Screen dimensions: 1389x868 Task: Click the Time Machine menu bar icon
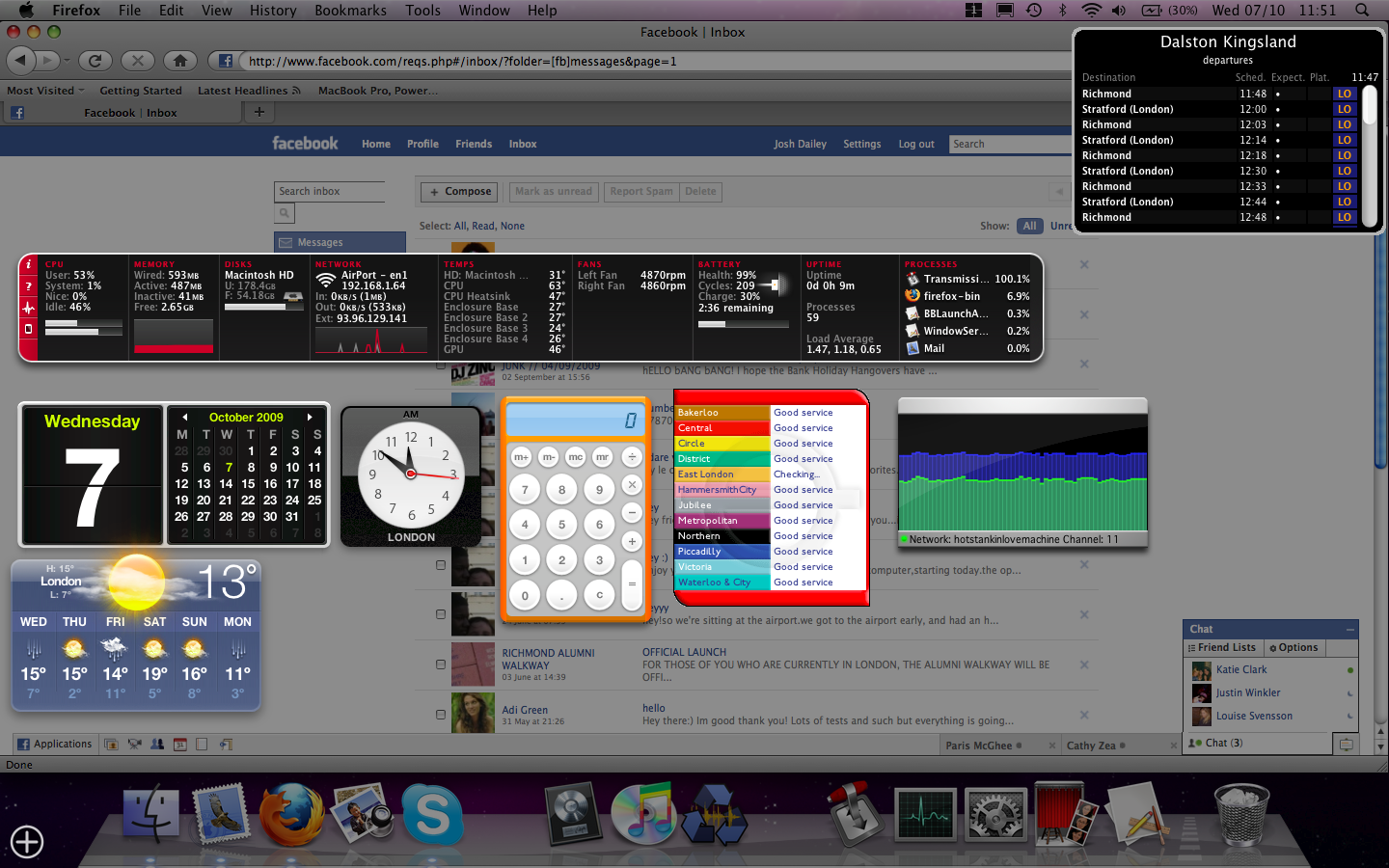(1033, 11)
